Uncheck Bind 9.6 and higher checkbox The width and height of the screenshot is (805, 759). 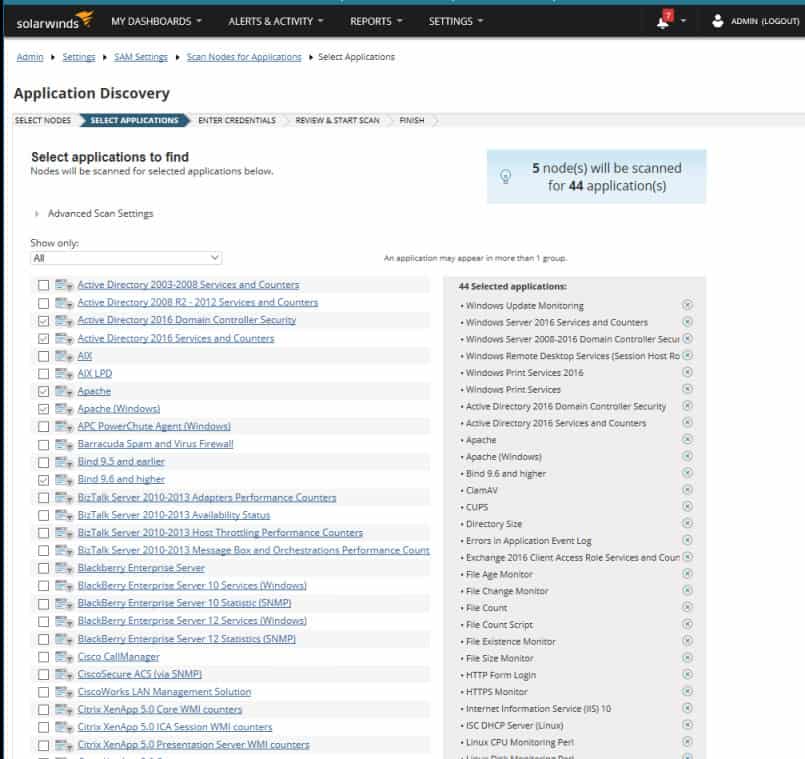point(44,480)
